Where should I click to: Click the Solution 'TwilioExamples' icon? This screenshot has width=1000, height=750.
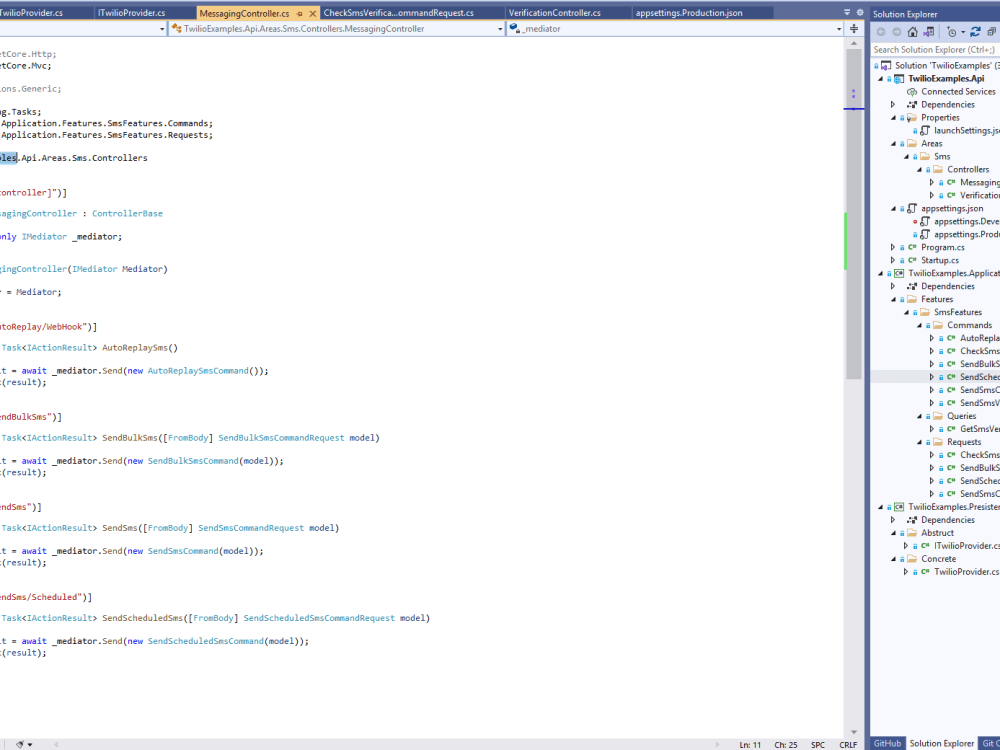tap(886, 66)
